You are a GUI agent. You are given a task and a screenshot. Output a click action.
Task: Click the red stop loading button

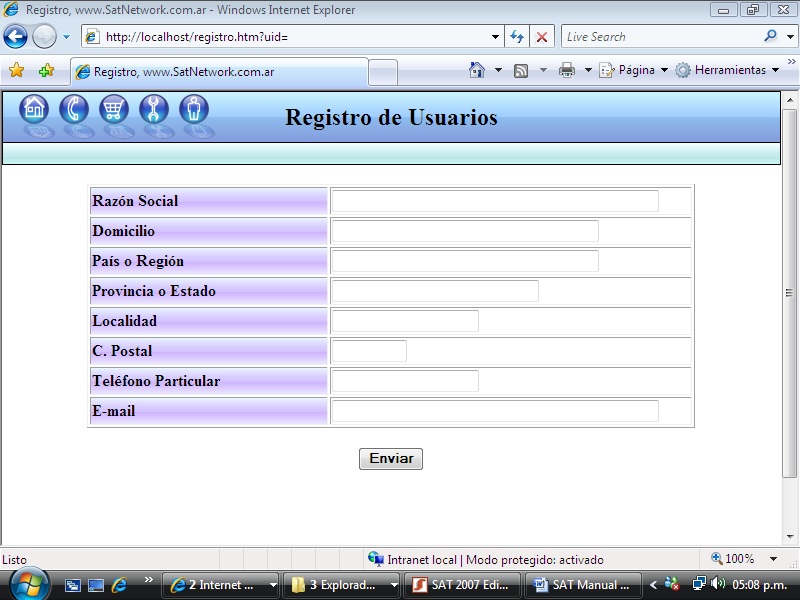point(542,37)
